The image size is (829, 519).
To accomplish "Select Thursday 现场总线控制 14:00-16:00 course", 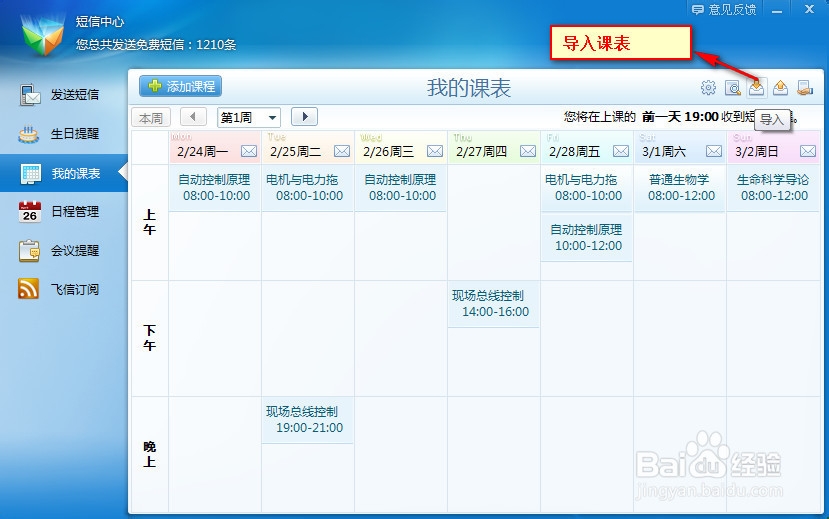I will click(x=494, y=304).
